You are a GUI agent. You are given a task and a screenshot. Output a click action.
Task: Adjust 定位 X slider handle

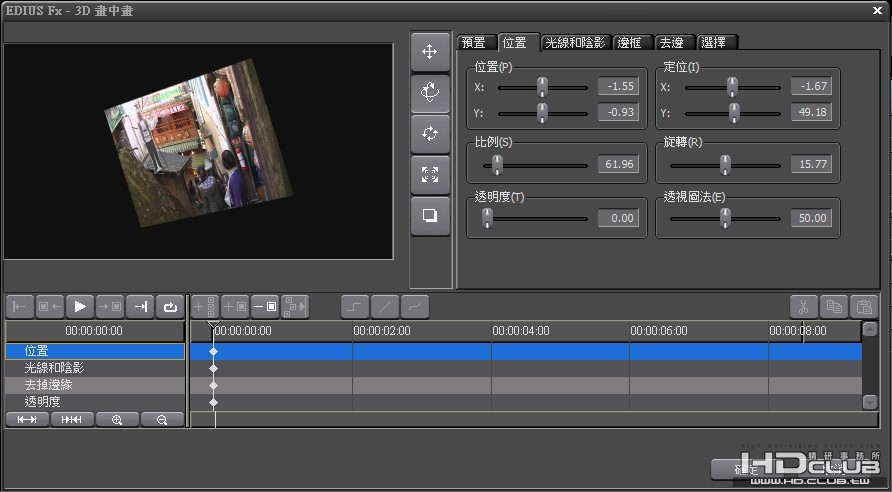(733, 87)
